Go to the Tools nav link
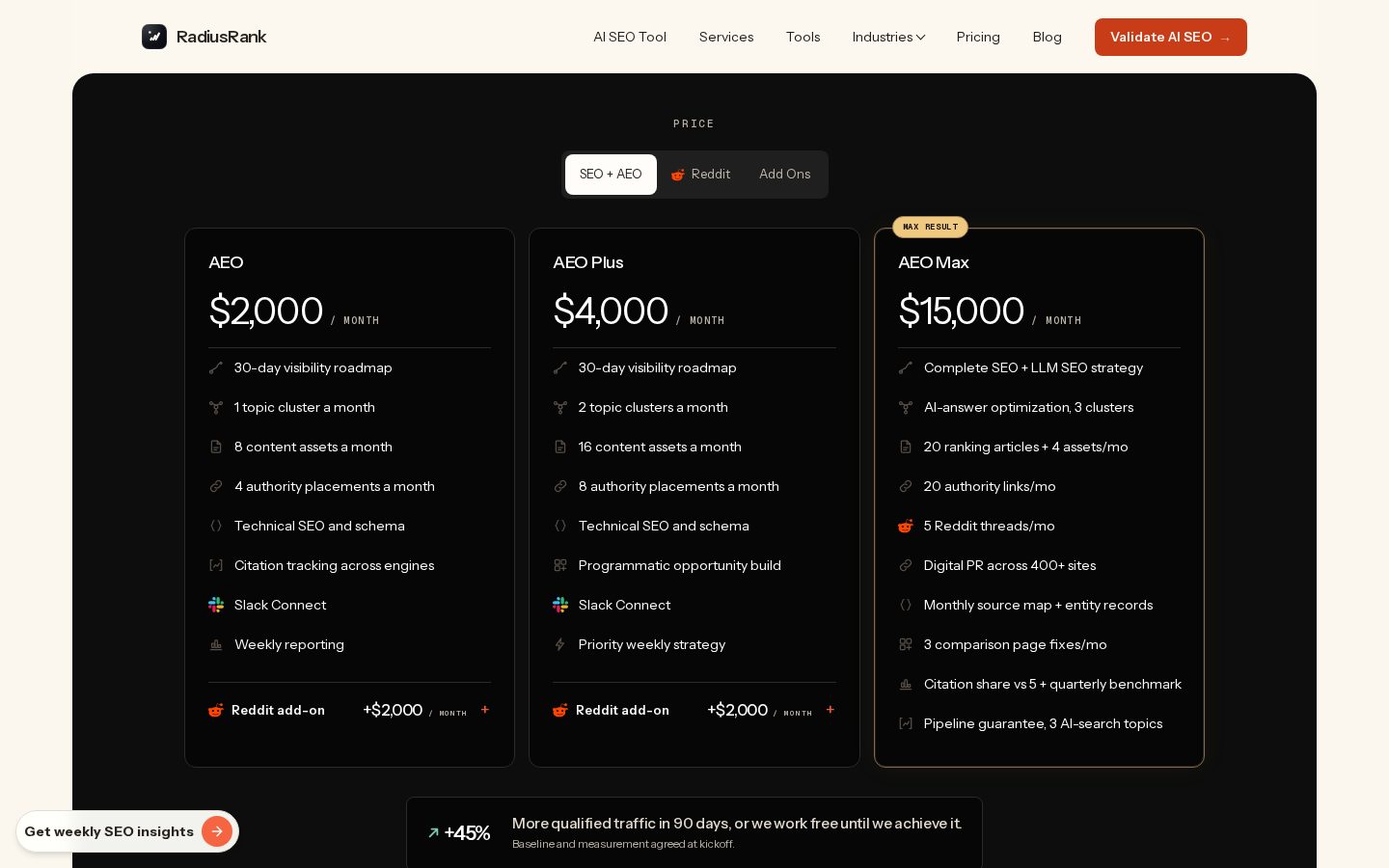 click(x=803, y=37)
